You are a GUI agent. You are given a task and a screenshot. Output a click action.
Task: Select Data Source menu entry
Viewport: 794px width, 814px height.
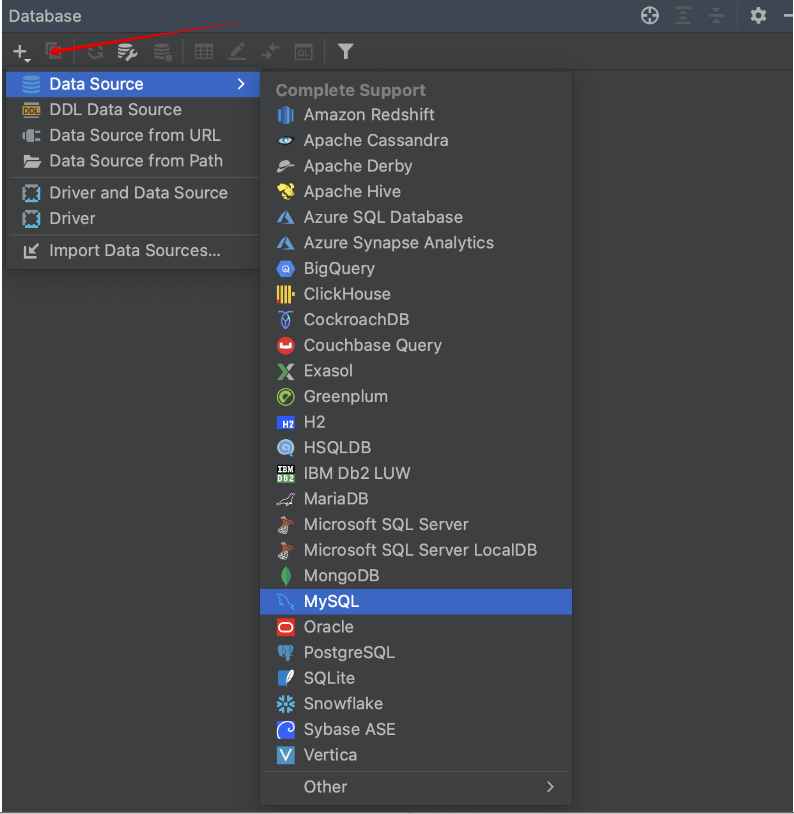tap(133, 84)
